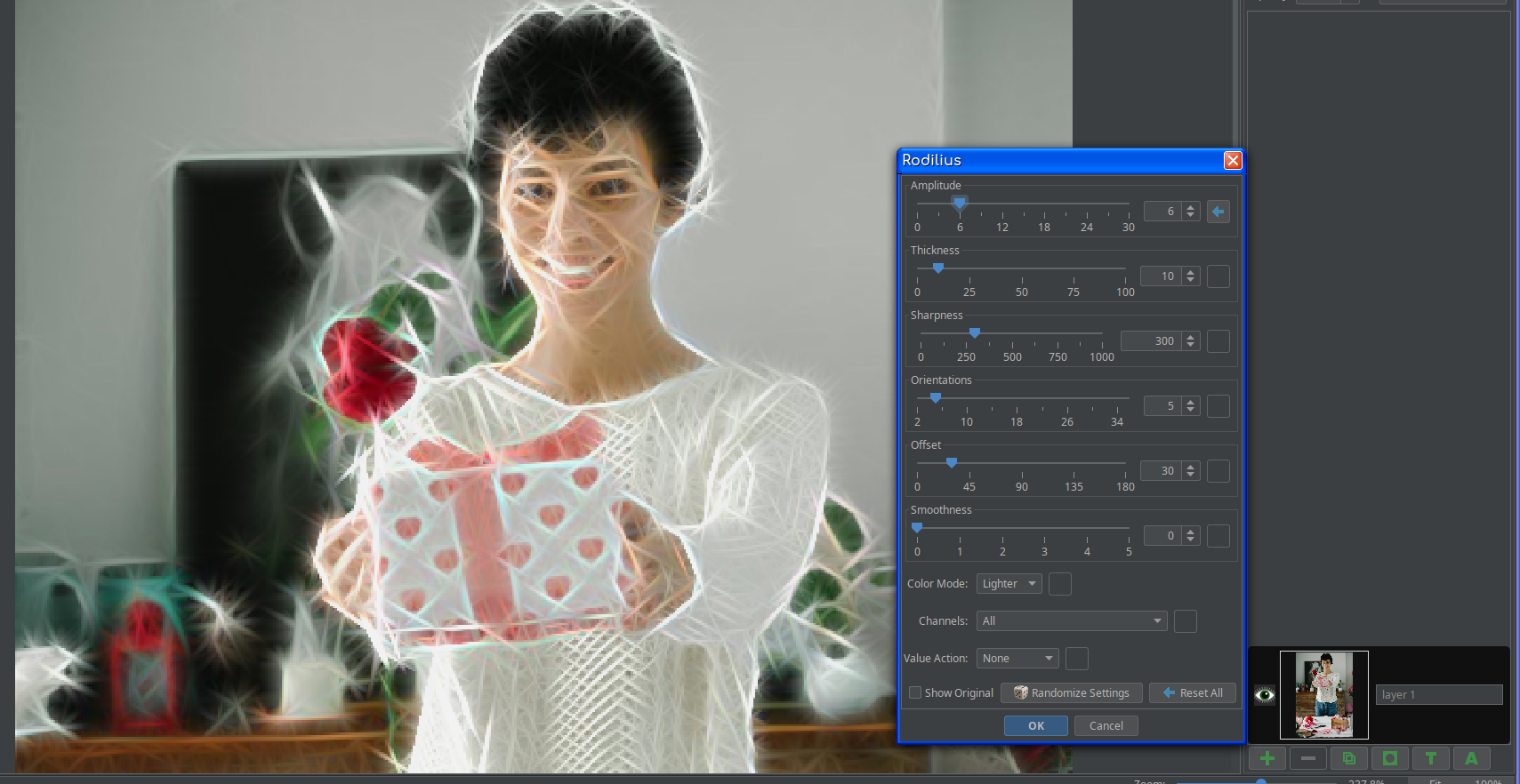Click the Reset All button
Viewport: 1520px width, 784px height.
pos(1193,693)
